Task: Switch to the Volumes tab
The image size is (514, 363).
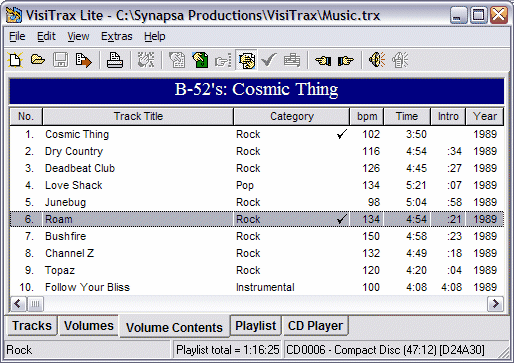Action: [89, 326]
